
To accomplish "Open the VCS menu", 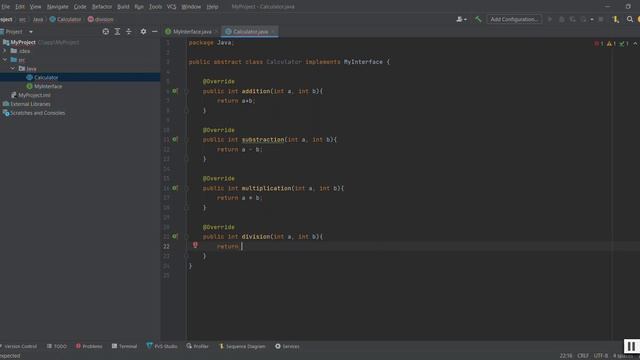I will coord(171,7).
